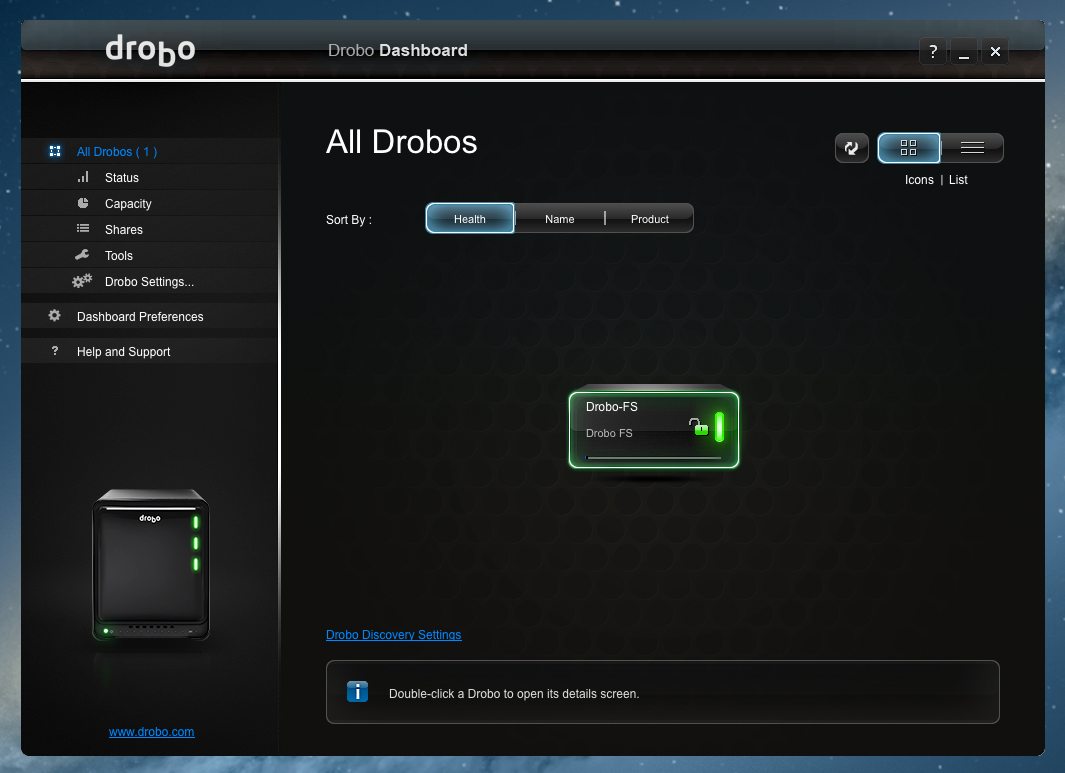Refresh the Drobo list
This screenshot has height=773, width=1065.
852,148
